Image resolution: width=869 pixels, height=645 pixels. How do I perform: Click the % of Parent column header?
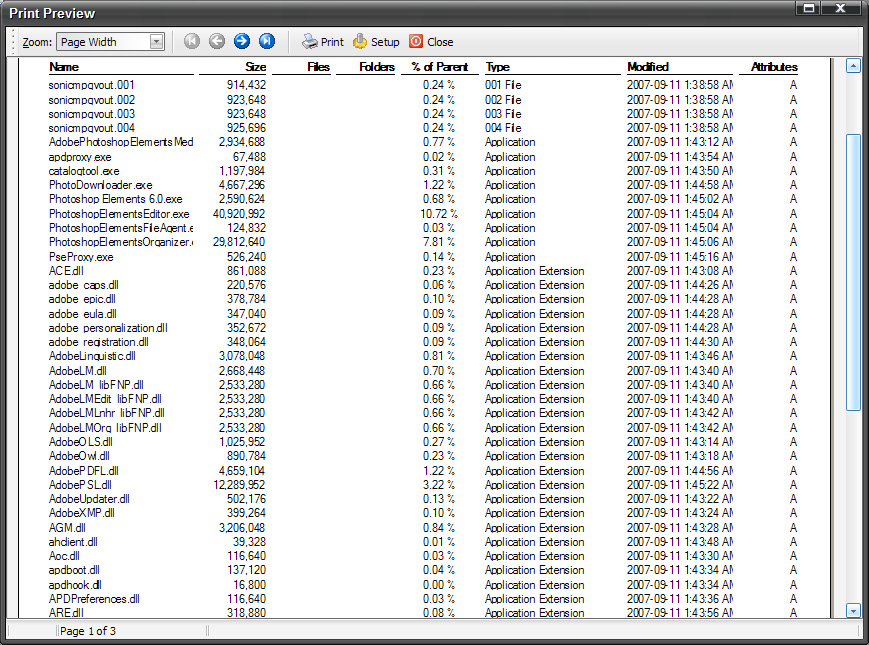439,67
